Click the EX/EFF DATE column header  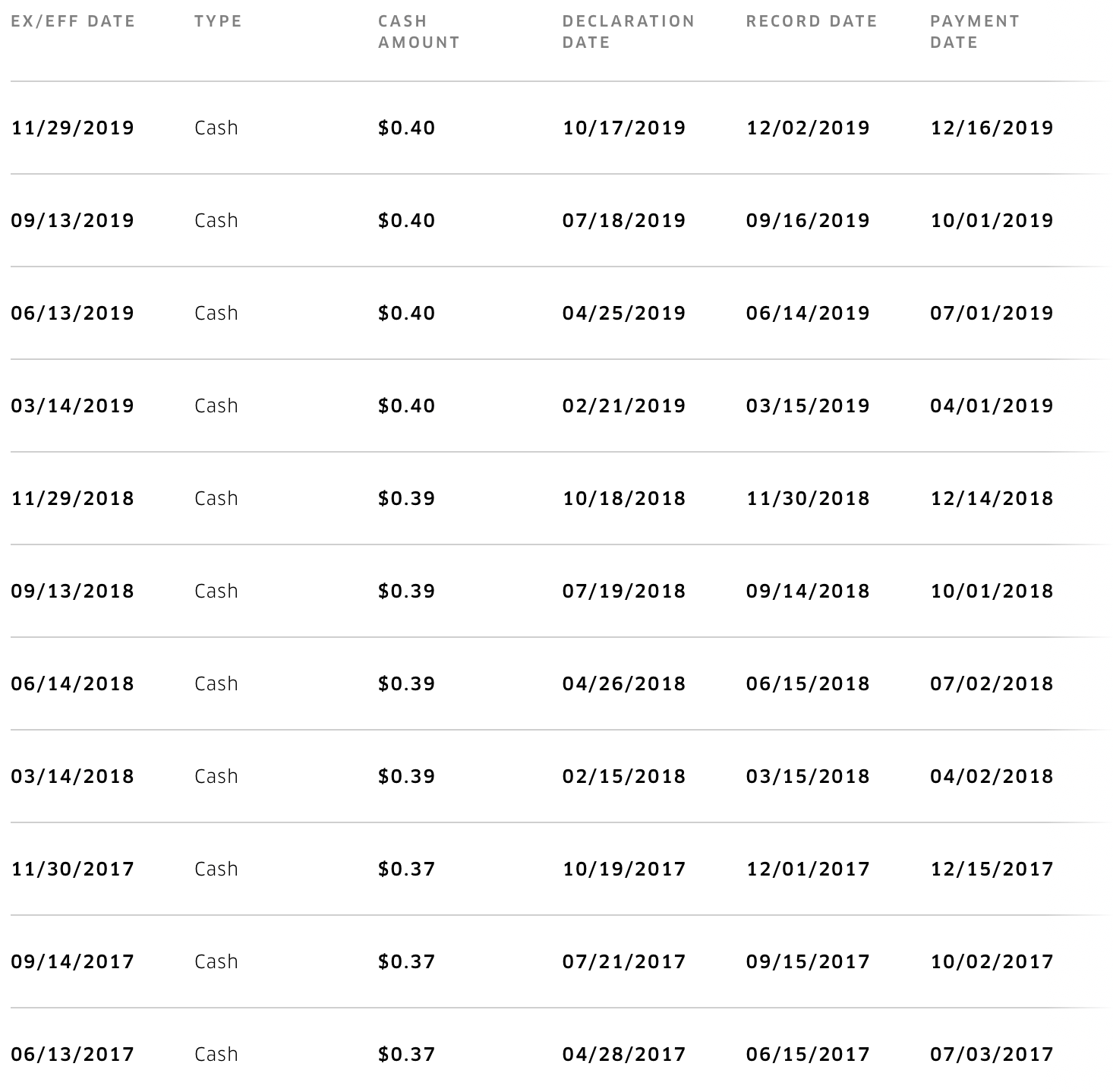click(x=73, y=21)
